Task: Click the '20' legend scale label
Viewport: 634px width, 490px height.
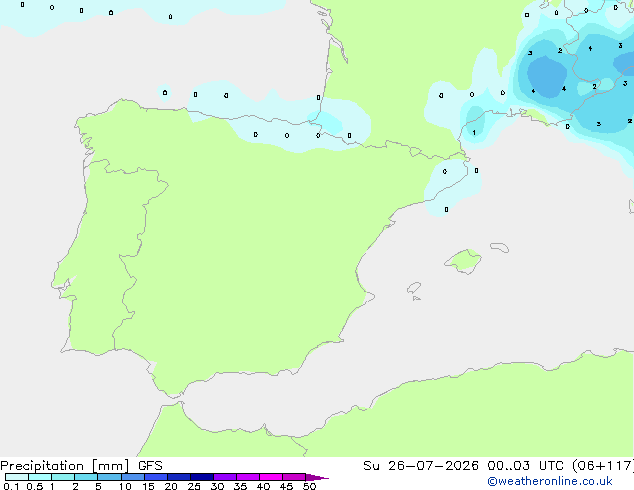Action: (x=171, y=486)
